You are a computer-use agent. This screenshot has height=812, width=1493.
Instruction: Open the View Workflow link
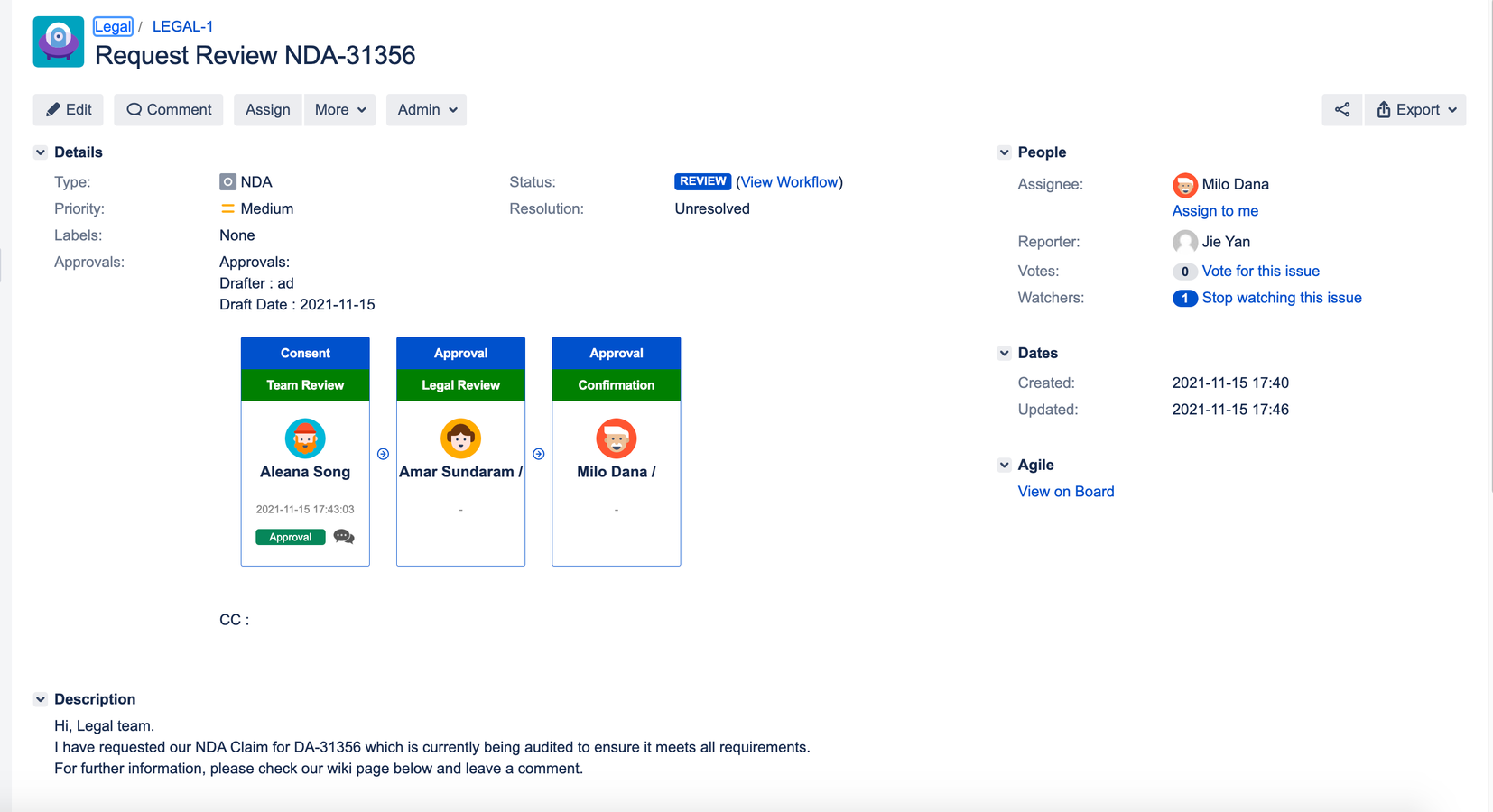click(790, 182)
